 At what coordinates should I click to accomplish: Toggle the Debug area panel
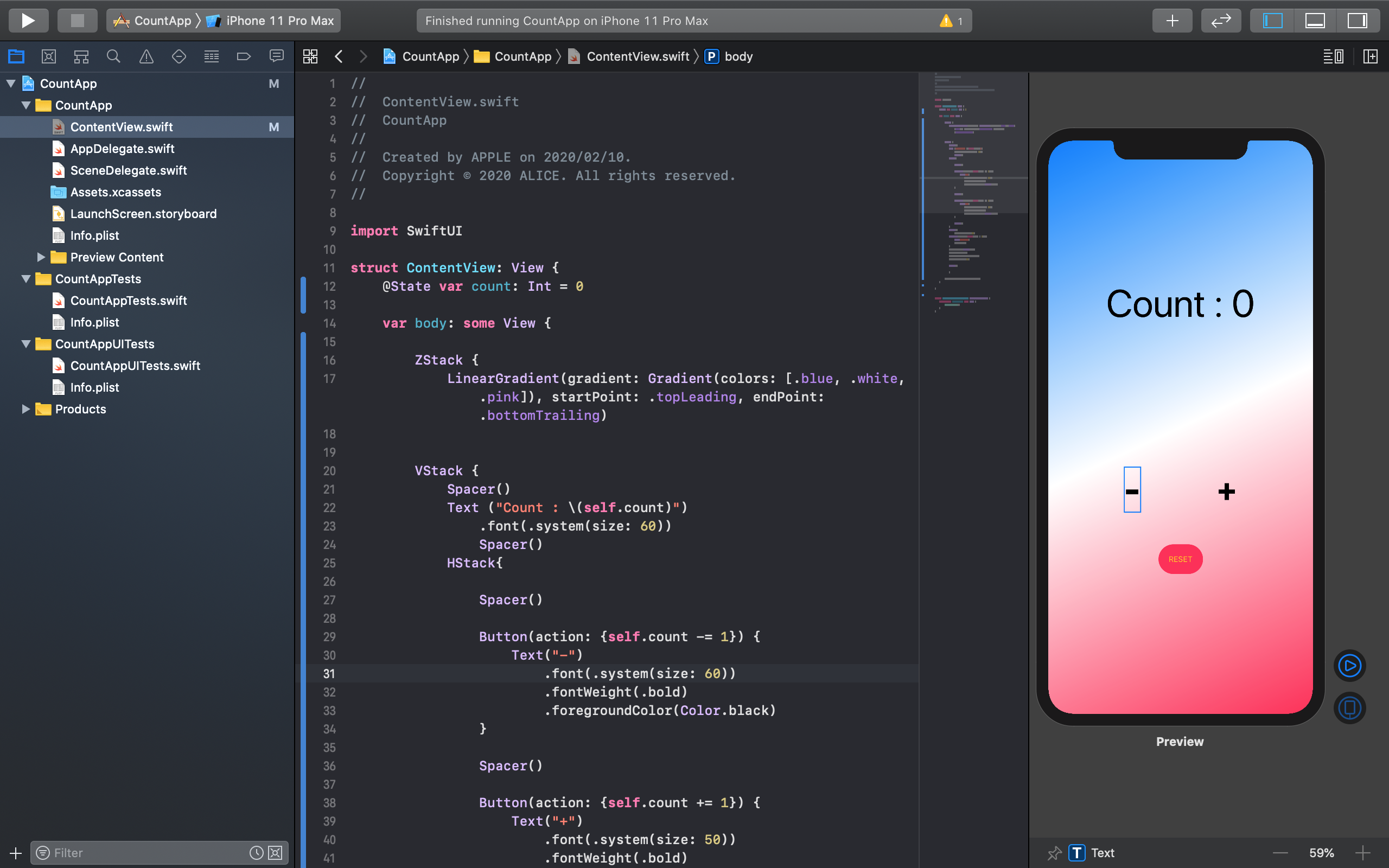click(x=1315, y=21)
